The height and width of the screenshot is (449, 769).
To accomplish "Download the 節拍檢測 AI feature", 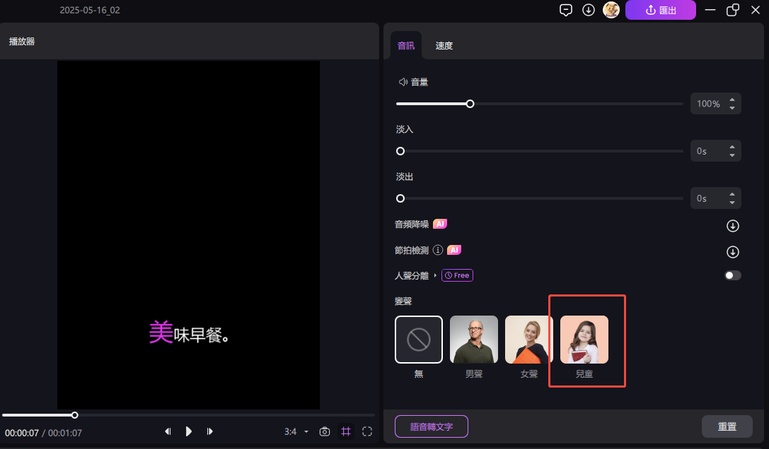I will coord(732,252).
